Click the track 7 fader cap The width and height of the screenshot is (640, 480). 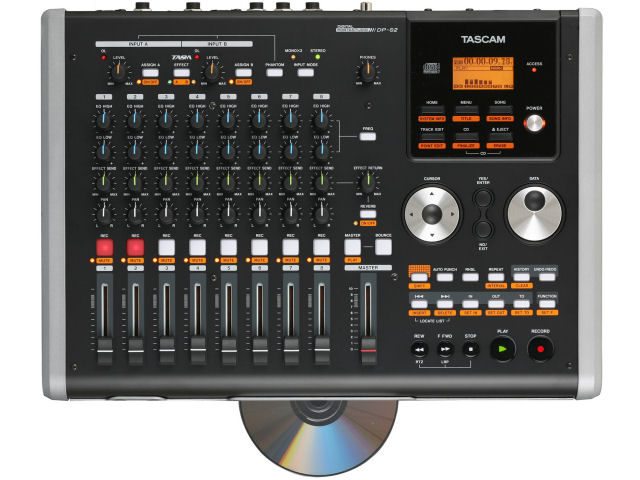point(291,351)
